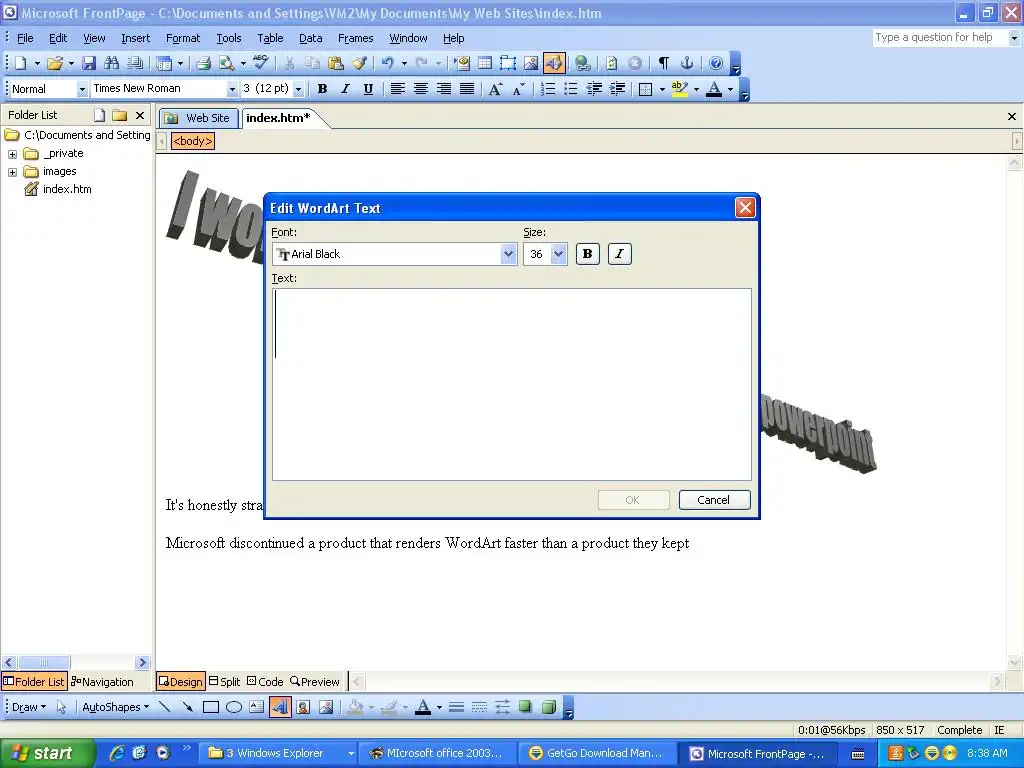Click Insert Picture From File icon

coord(531,63)
